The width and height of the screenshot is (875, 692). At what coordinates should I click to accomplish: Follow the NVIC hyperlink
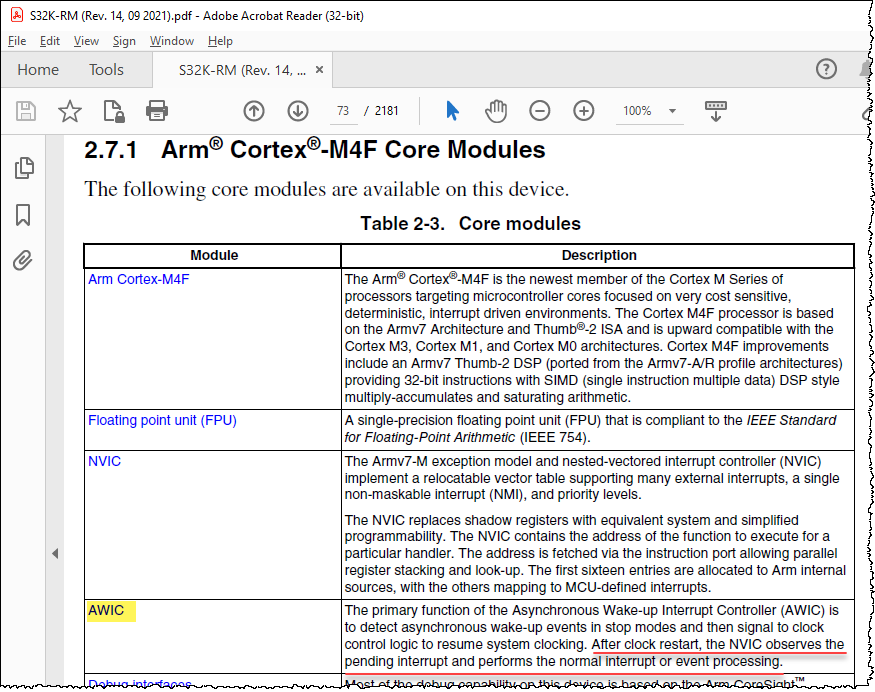coord(104,461)
